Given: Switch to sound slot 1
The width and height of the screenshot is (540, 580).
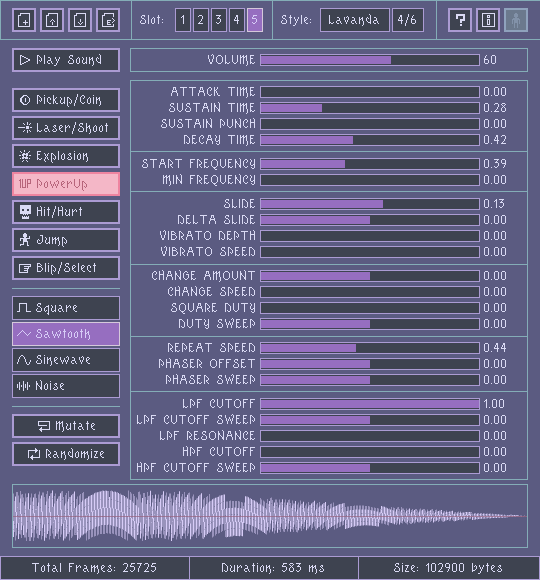Looking at the screenshot, I should coord(183,20).
